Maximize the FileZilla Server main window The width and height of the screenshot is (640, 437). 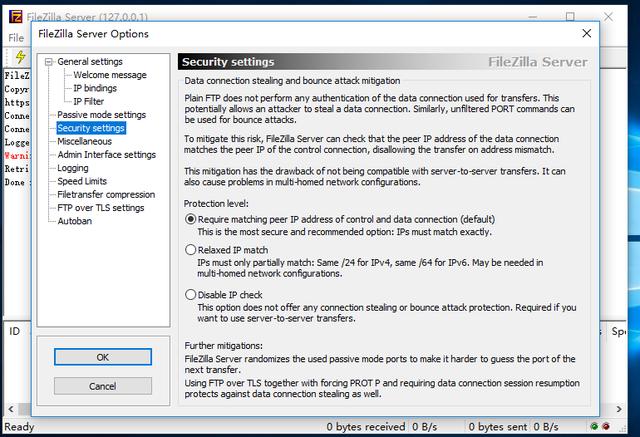(x=570, y=17)
